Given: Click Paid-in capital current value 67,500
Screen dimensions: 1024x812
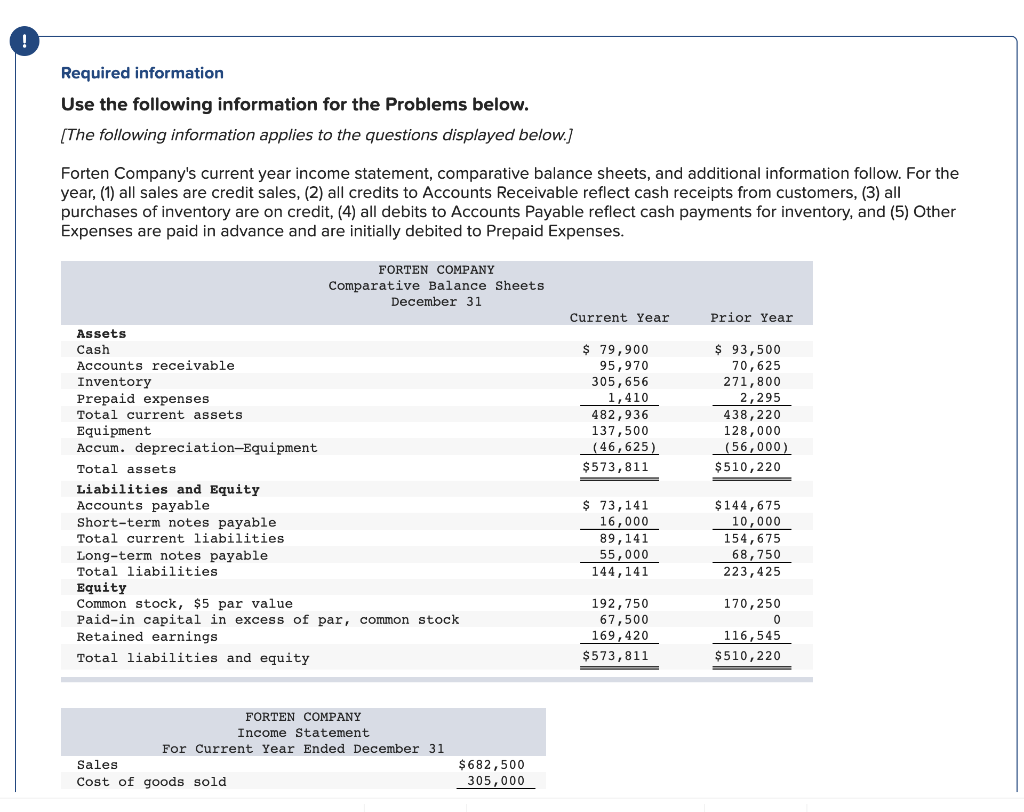Looking at the screenshot, I should click(x=624, y=620).
